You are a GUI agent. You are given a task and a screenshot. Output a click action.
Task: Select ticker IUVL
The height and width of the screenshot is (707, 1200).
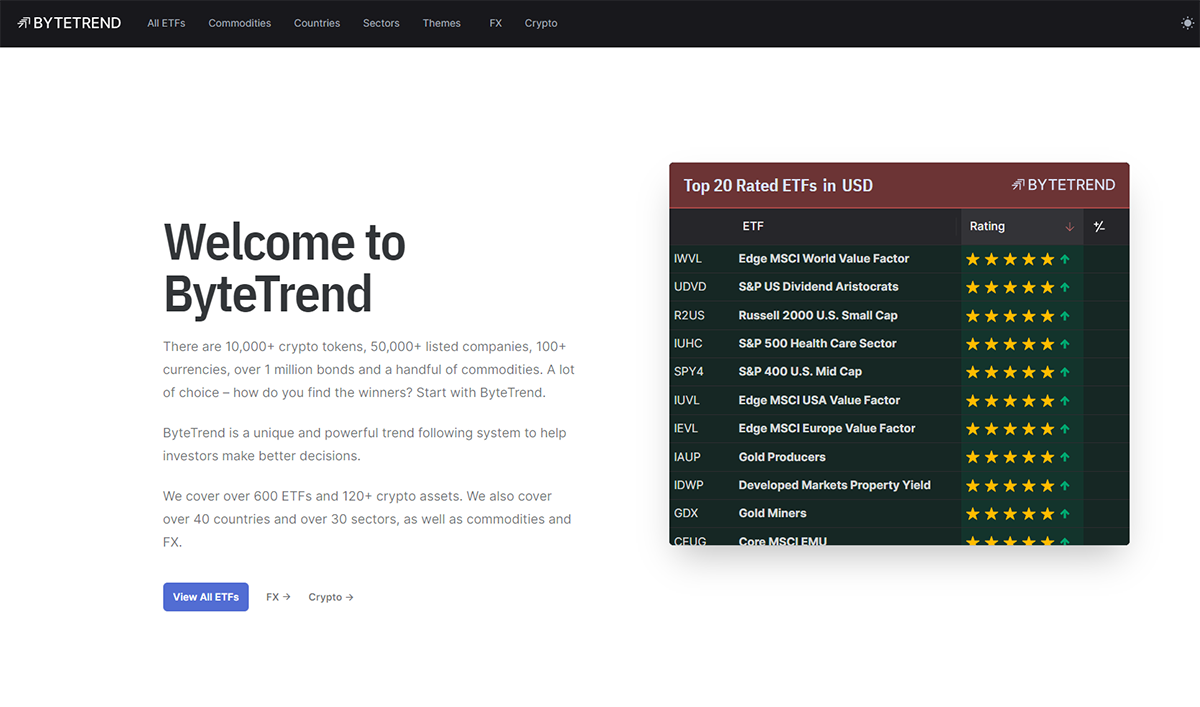(688, 400)
